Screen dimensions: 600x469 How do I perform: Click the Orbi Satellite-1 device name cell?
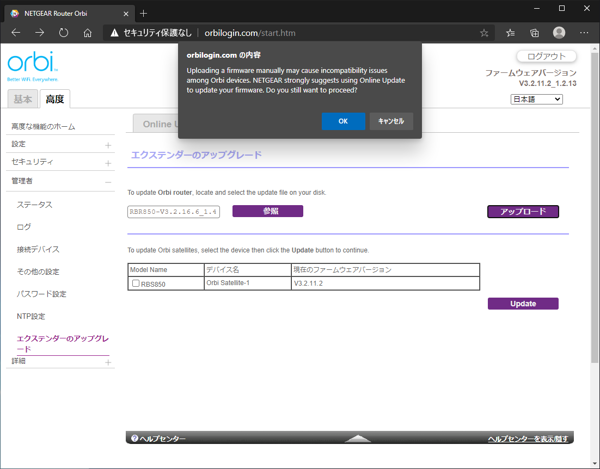coord(247,283)
